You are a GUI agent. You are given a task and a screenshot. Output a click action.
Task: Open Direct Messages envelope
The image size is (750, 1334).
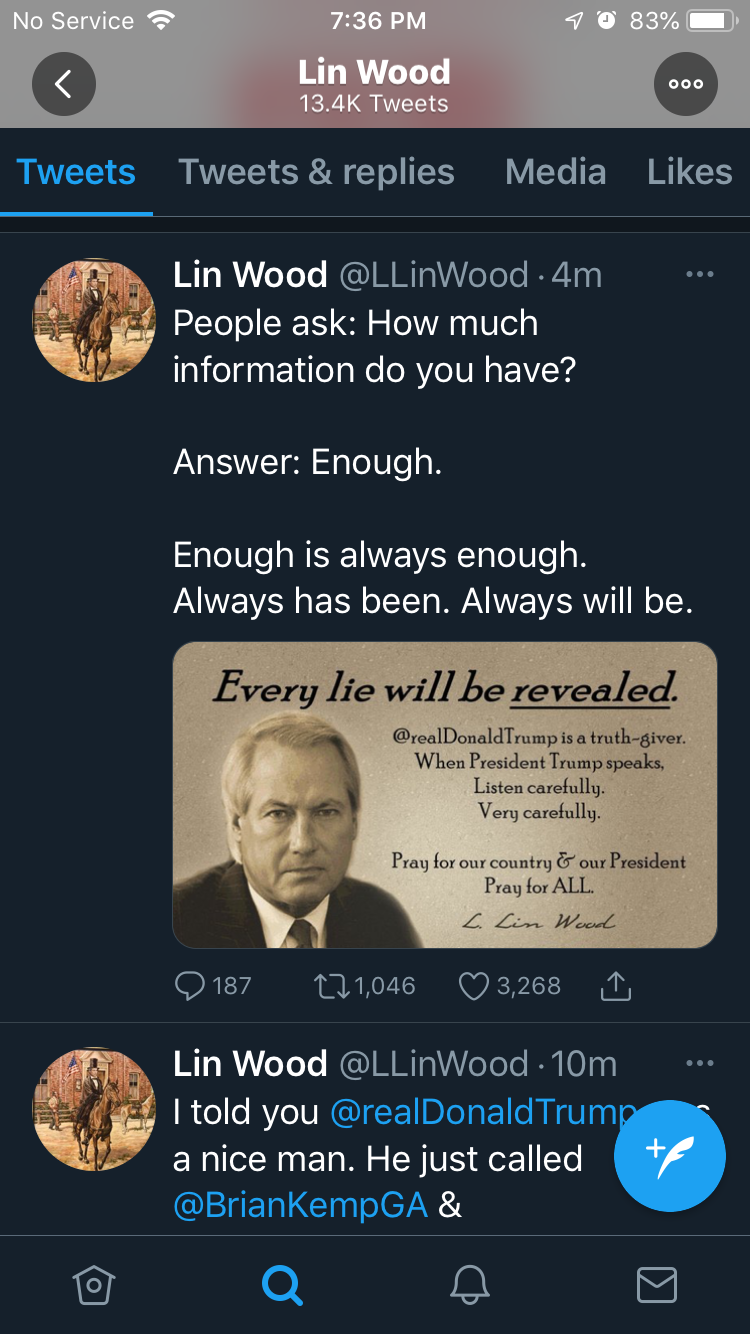tap(656, 1284)
